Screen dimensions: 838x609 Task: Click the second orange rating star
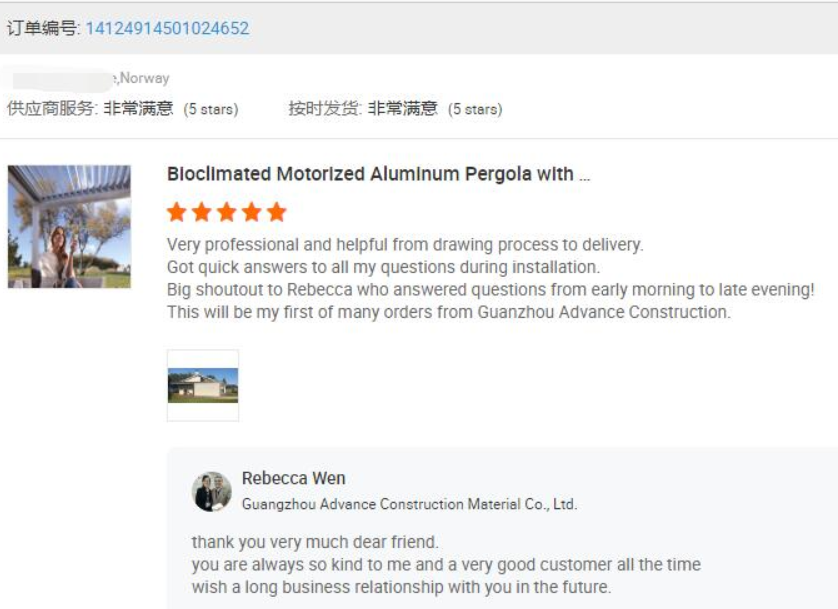coord(201,212)
